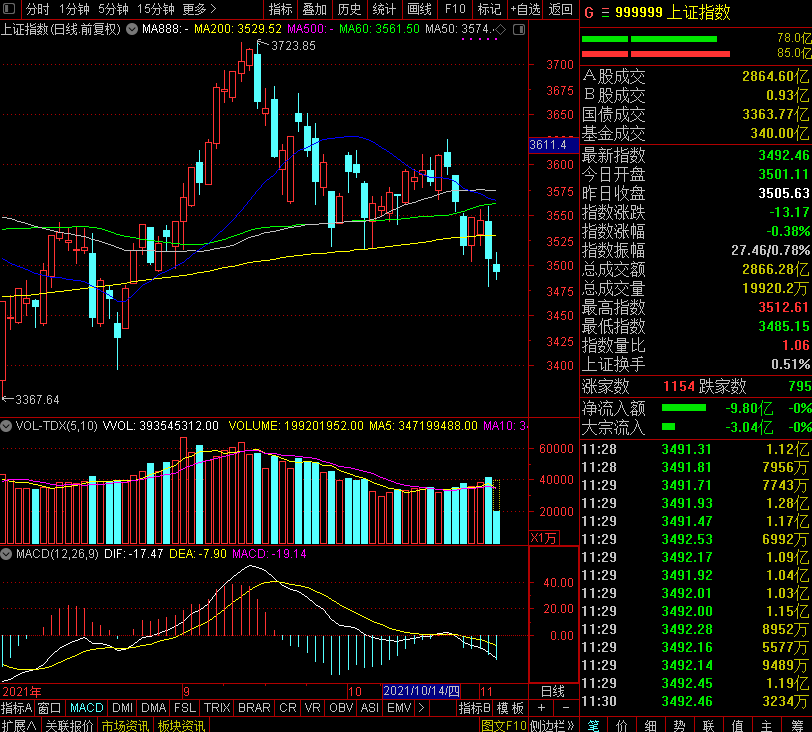Open the 统计 statistics menu
Screen dimensions: 812x732
pyautogui.click(x=384, y=9)
